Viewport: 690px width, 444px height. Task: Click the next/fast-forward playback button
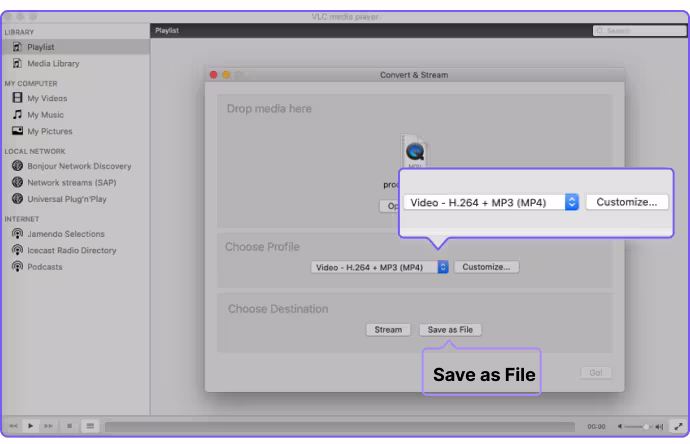(48, 426)
